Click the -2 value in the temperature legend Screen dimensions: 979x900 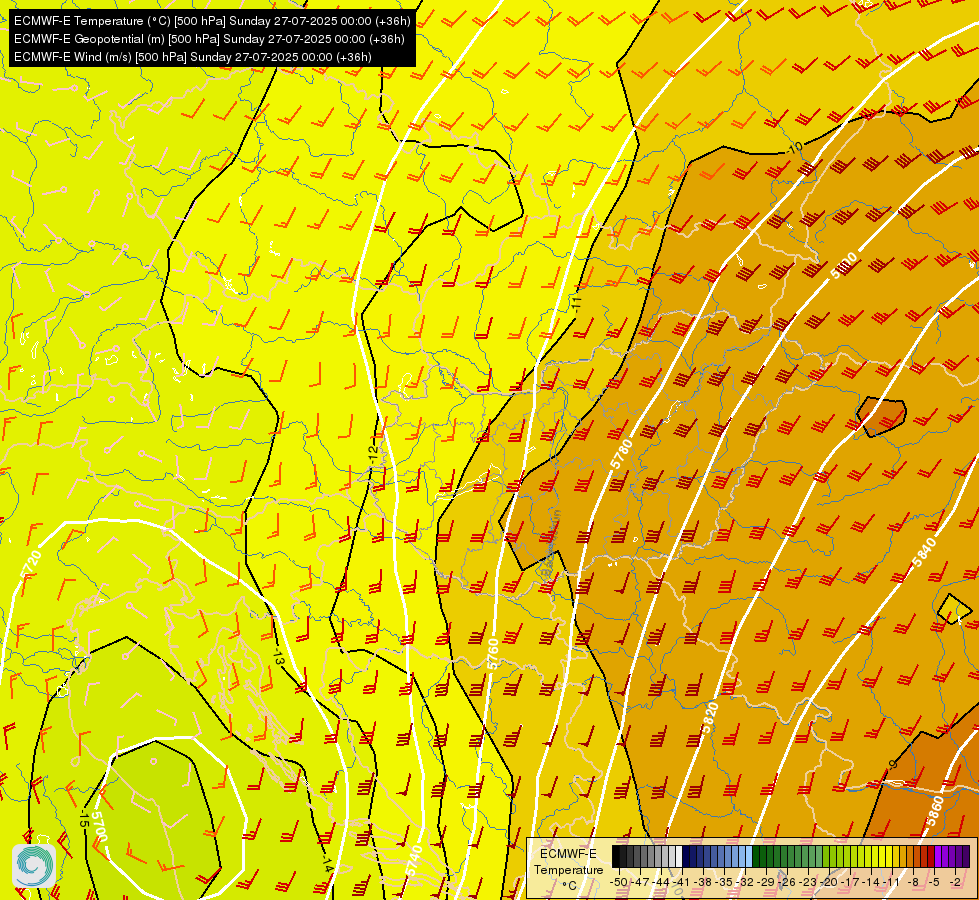[955, 882]
